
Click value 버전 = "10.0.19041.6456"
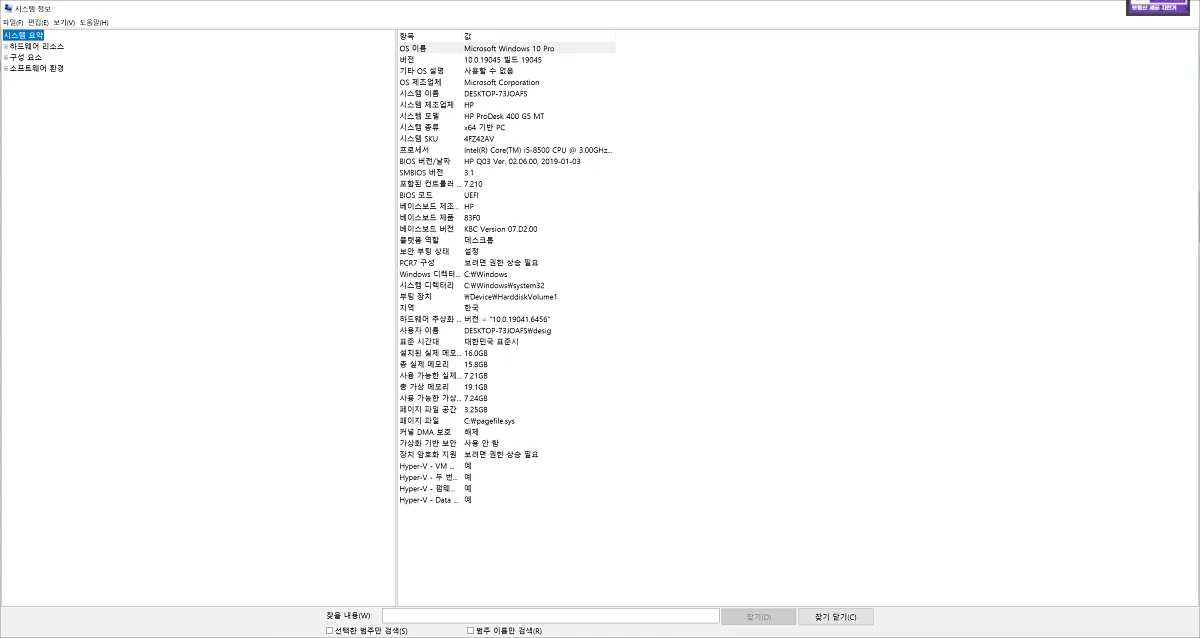[508, 319]
